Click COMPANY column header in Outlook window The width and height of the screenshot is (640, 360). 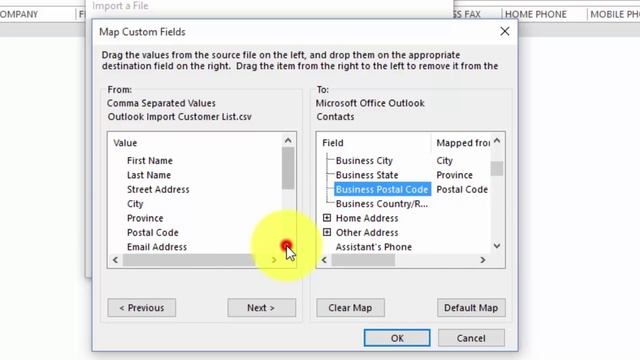coord(19,14)
